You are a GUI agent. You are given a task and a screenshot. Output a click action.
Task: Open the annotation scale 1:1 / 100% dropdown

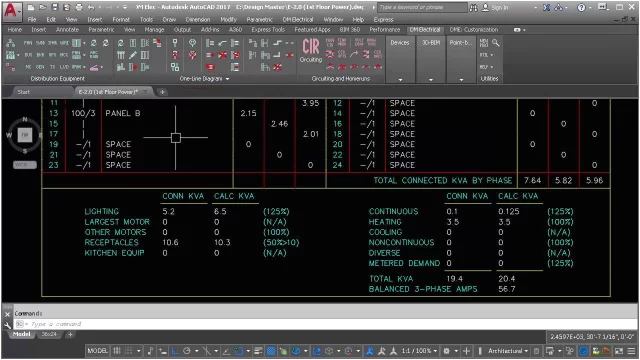click(x=420, y=351)
